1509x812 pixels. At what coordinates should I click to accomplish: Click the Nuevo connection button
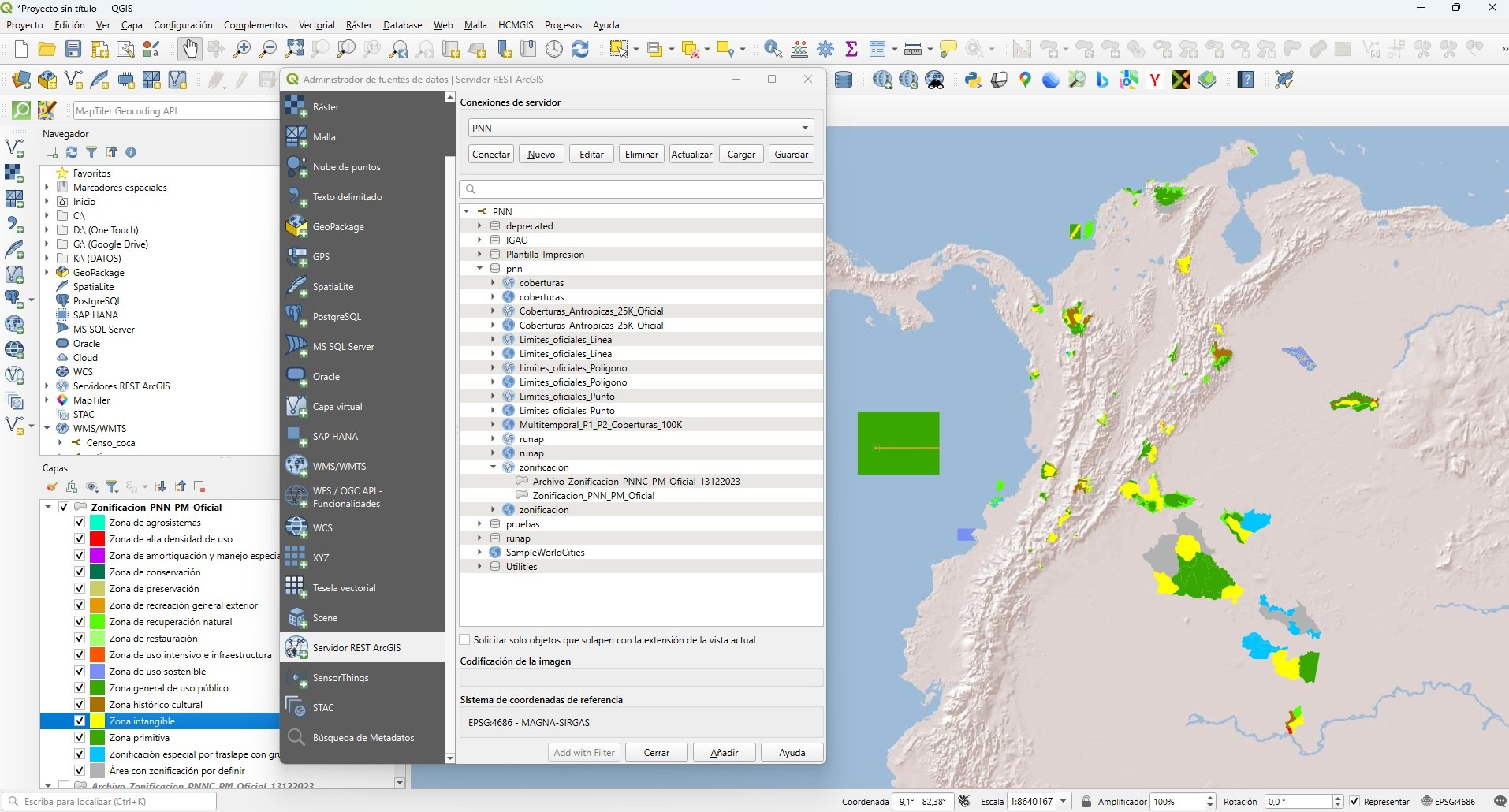click(542, 154)
